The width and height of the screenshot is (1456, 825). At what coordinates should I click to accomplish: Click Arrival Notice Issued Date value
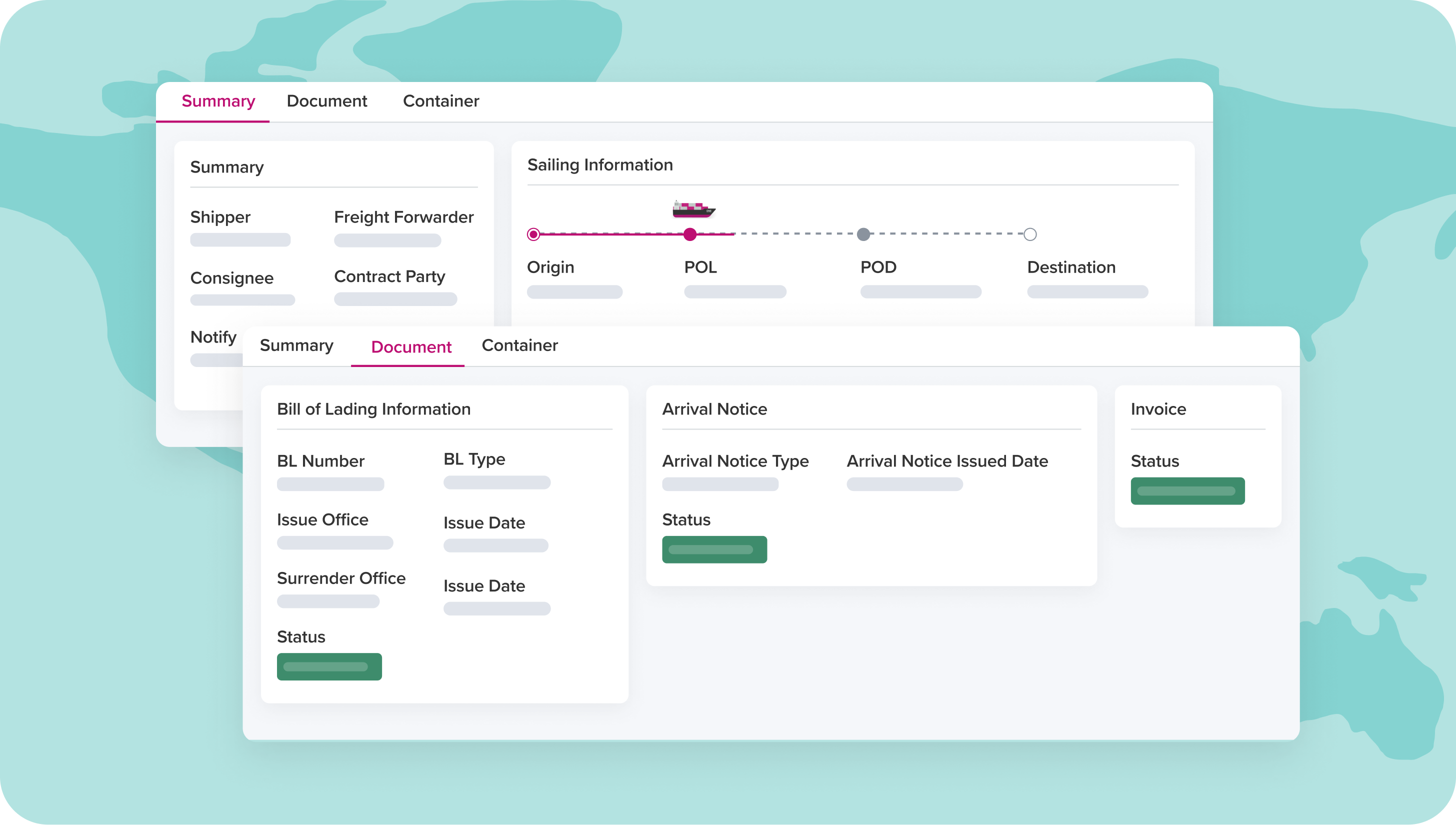(x=904, y=484)
